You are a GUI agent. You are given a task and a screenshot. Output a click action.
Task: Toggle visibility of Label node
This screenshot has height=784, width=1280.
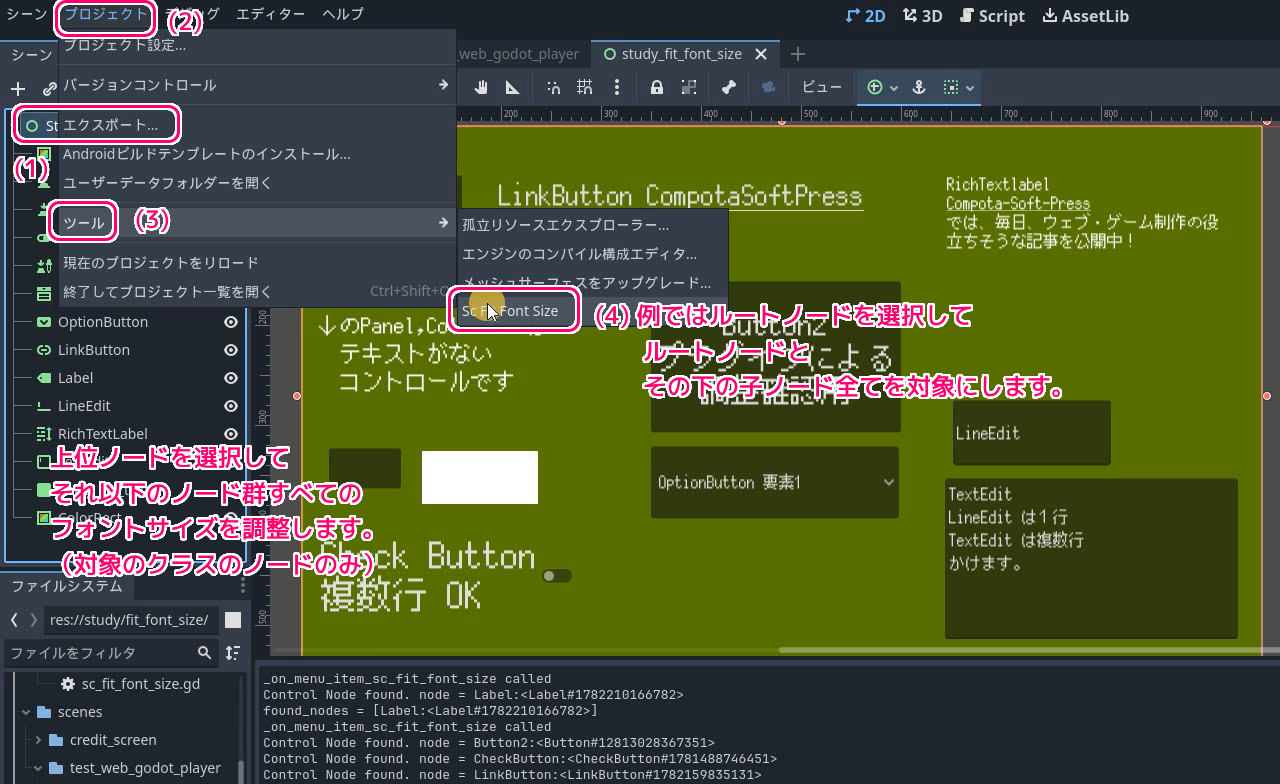tap(231, 378)
